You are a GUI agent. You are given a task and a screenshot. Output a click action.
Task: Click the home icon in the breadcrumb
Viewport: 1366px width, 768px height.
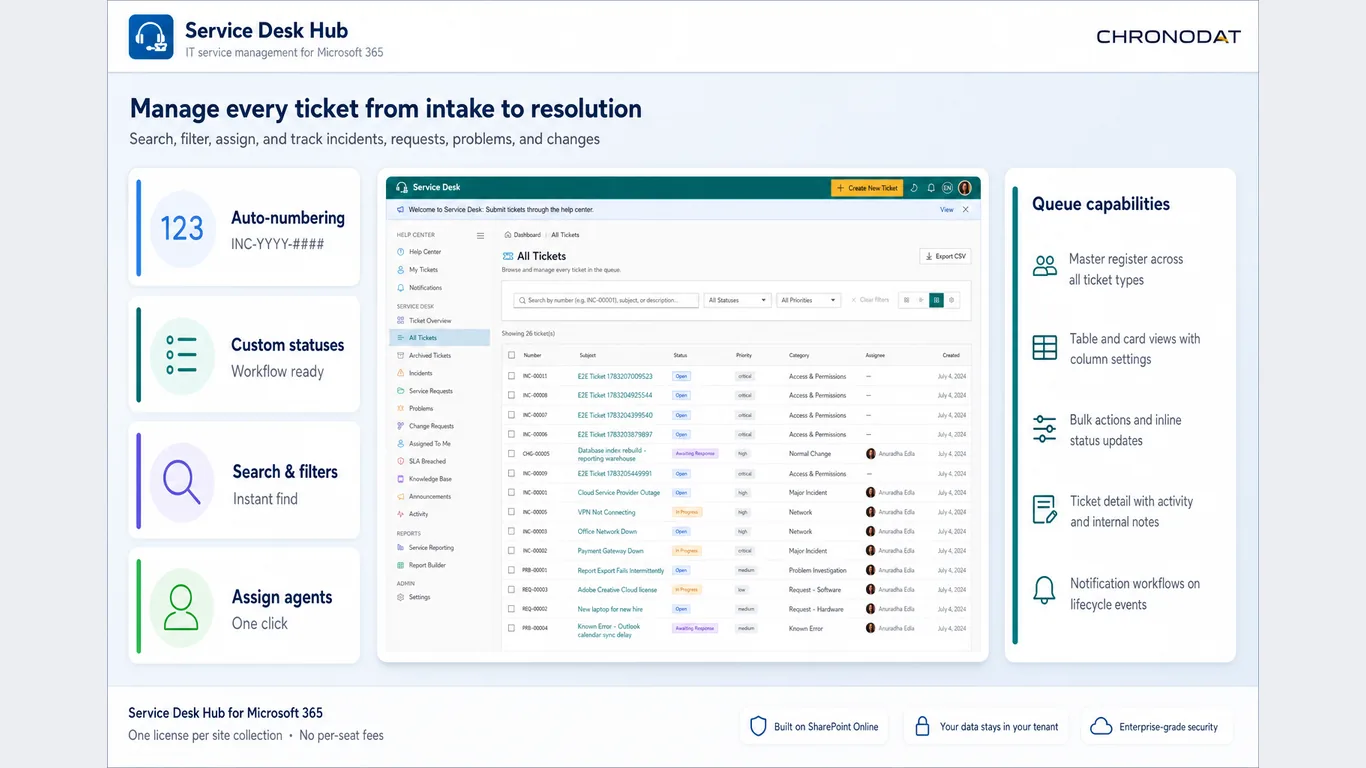click(508, 235)
